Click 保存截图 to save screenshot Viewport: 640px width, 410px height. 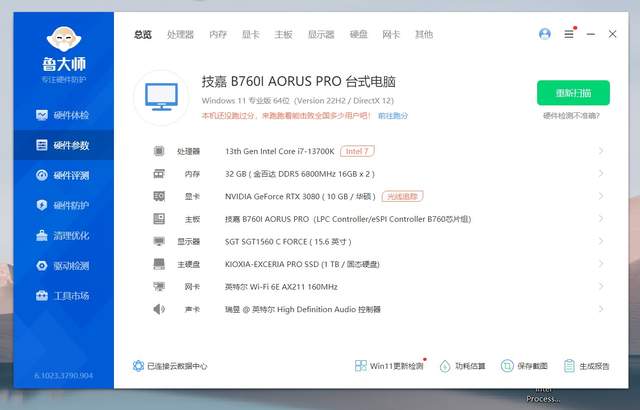524,366
